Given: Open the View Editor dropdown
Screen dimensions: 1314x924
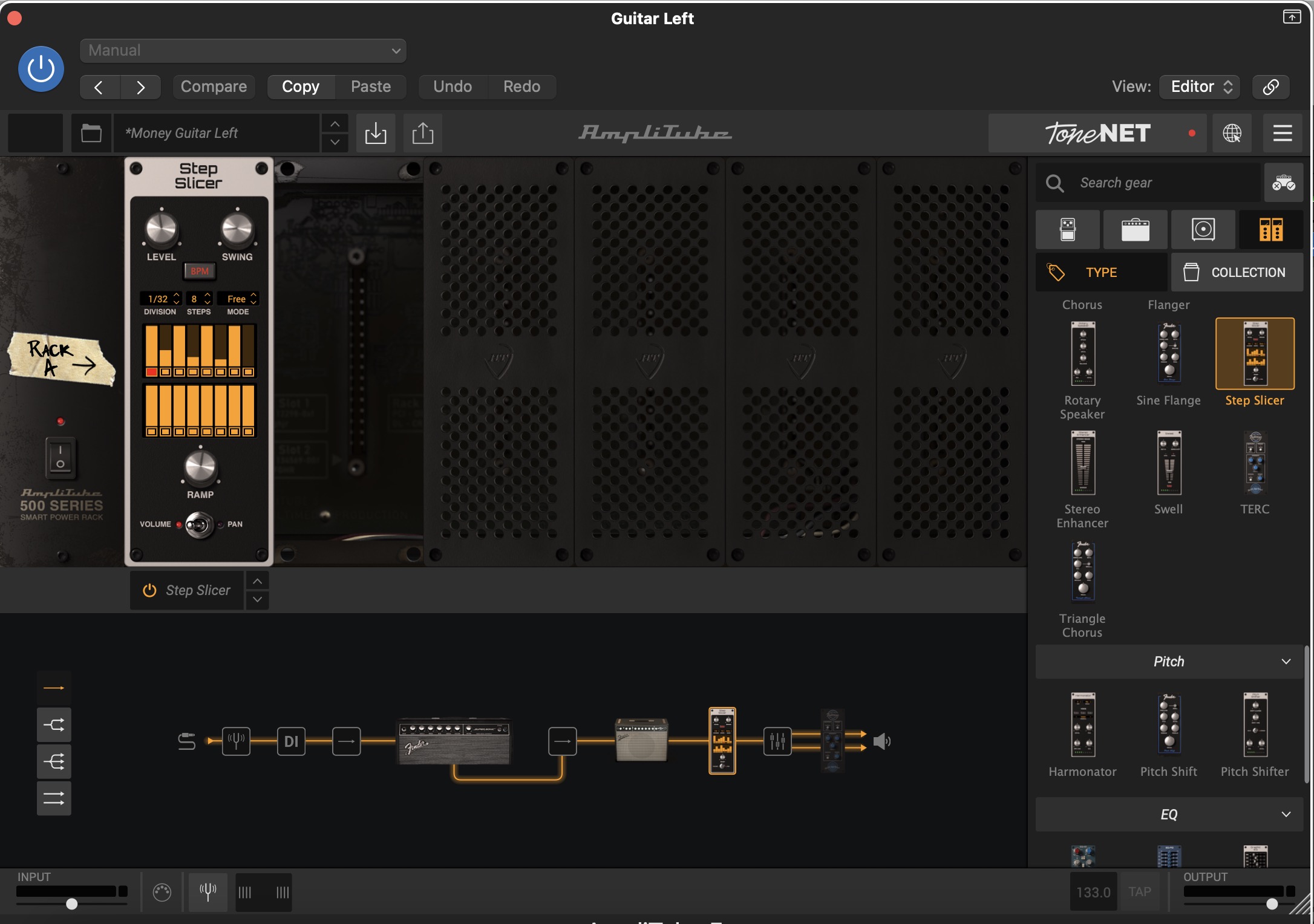Looking at the screenshot, I should (1200, 86).
